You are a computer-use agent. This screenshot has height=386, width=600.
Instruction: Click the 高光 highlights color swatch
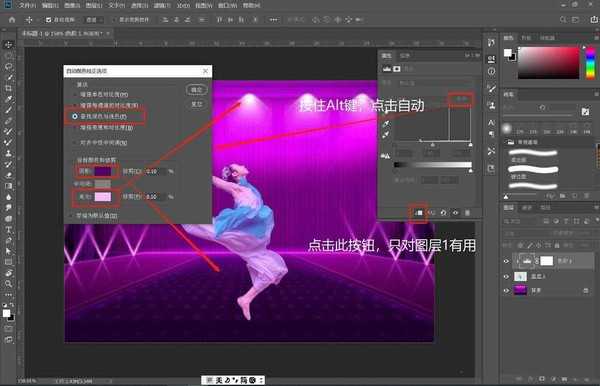click(103, 197)
